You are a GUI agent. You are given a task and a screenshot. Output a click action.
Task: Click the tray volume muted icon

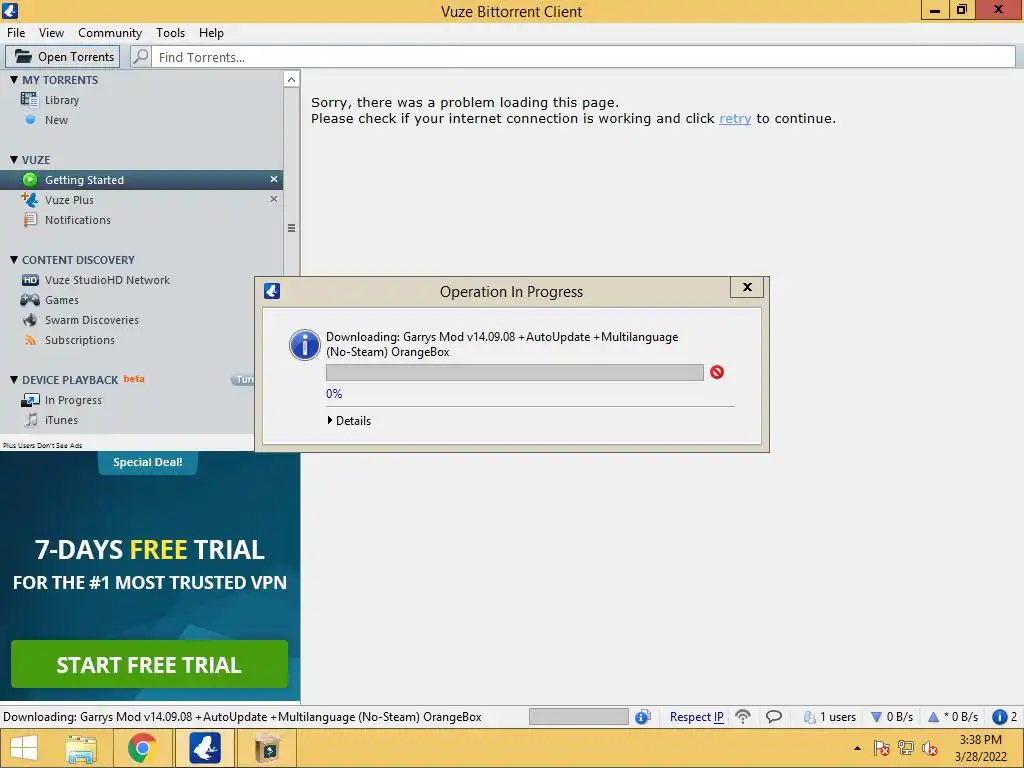tap(929, 748)
